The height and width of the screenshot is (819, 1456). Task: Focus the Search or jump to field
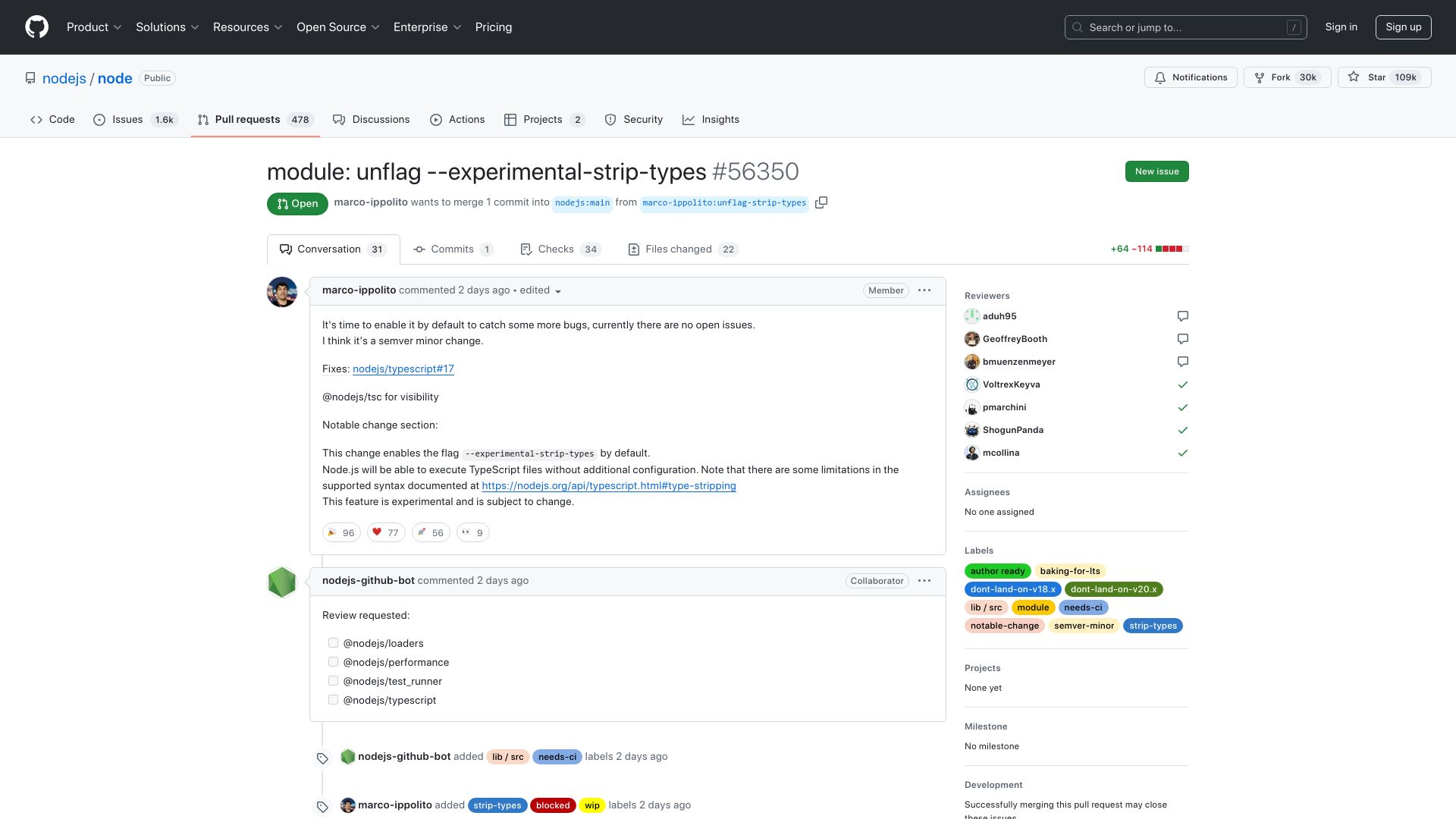tap(1185, 27)
